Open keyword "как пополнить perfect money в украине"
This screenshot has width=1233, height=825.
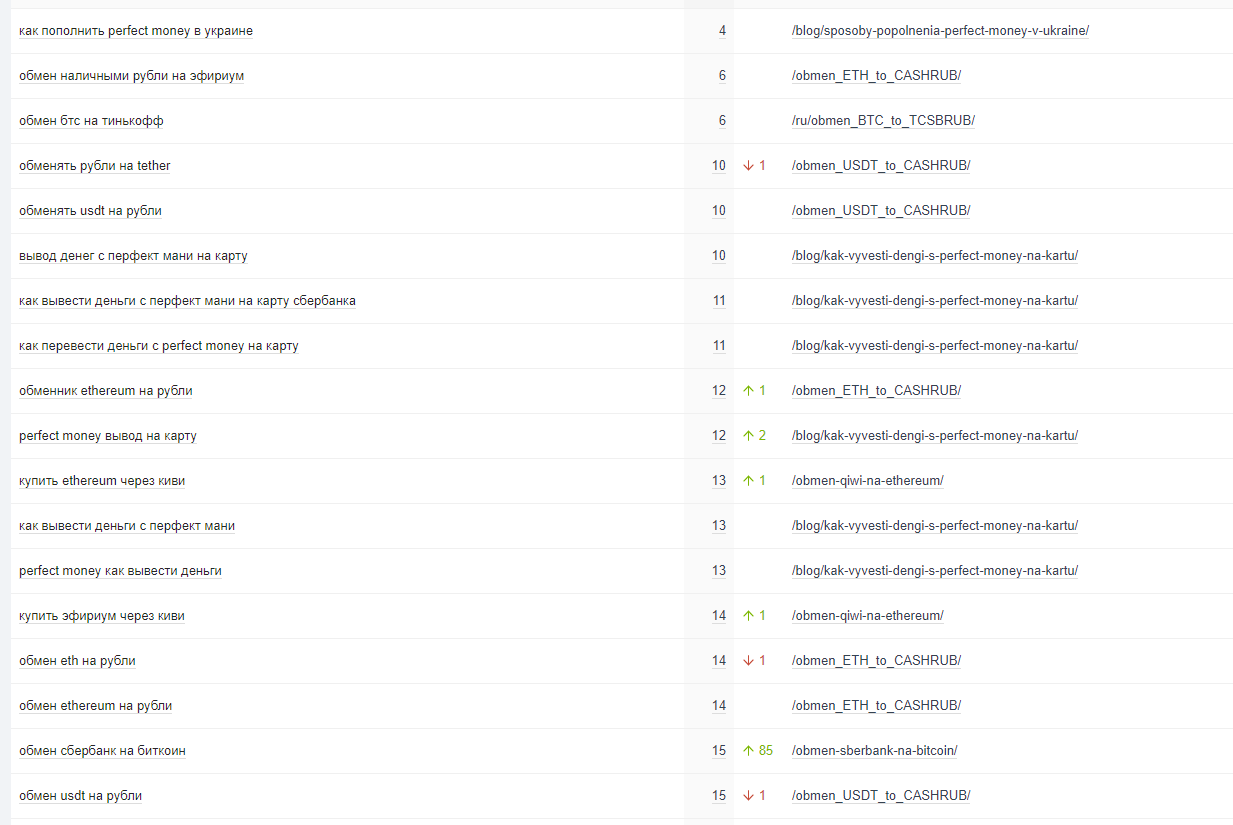tap(136, 31)
